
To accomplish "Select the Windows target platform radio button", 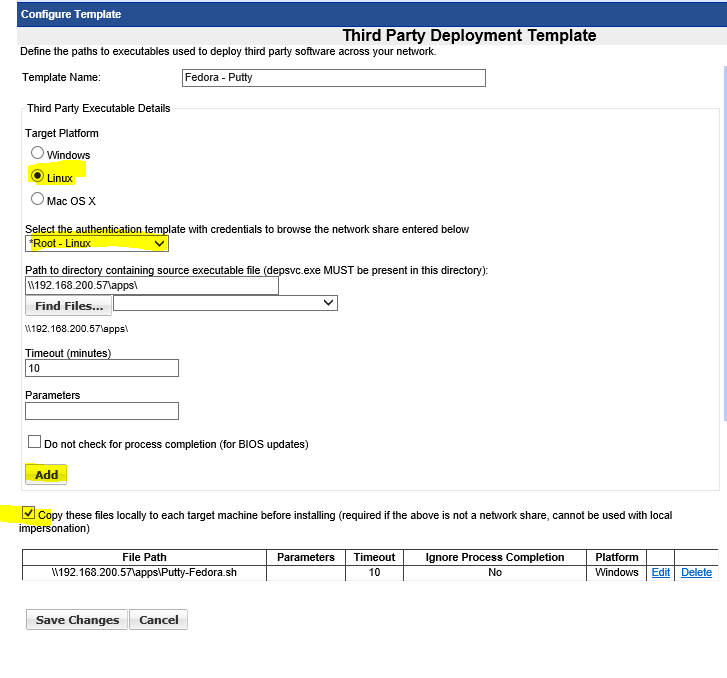I will (38, 154).
